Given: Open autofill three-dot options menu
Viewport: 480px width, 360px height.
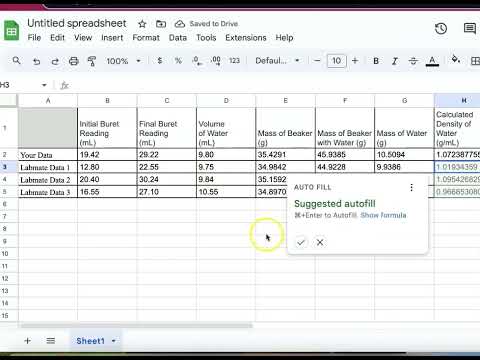Looking at the screenshot, I should (411, 187).
